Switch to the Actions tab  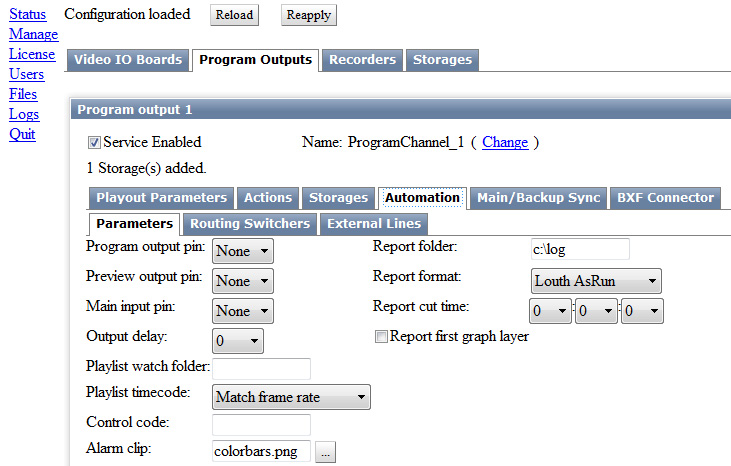268,198
